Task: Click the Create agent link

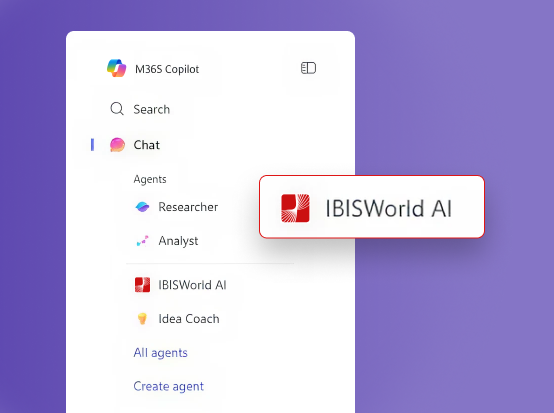Action: point(169,386)
